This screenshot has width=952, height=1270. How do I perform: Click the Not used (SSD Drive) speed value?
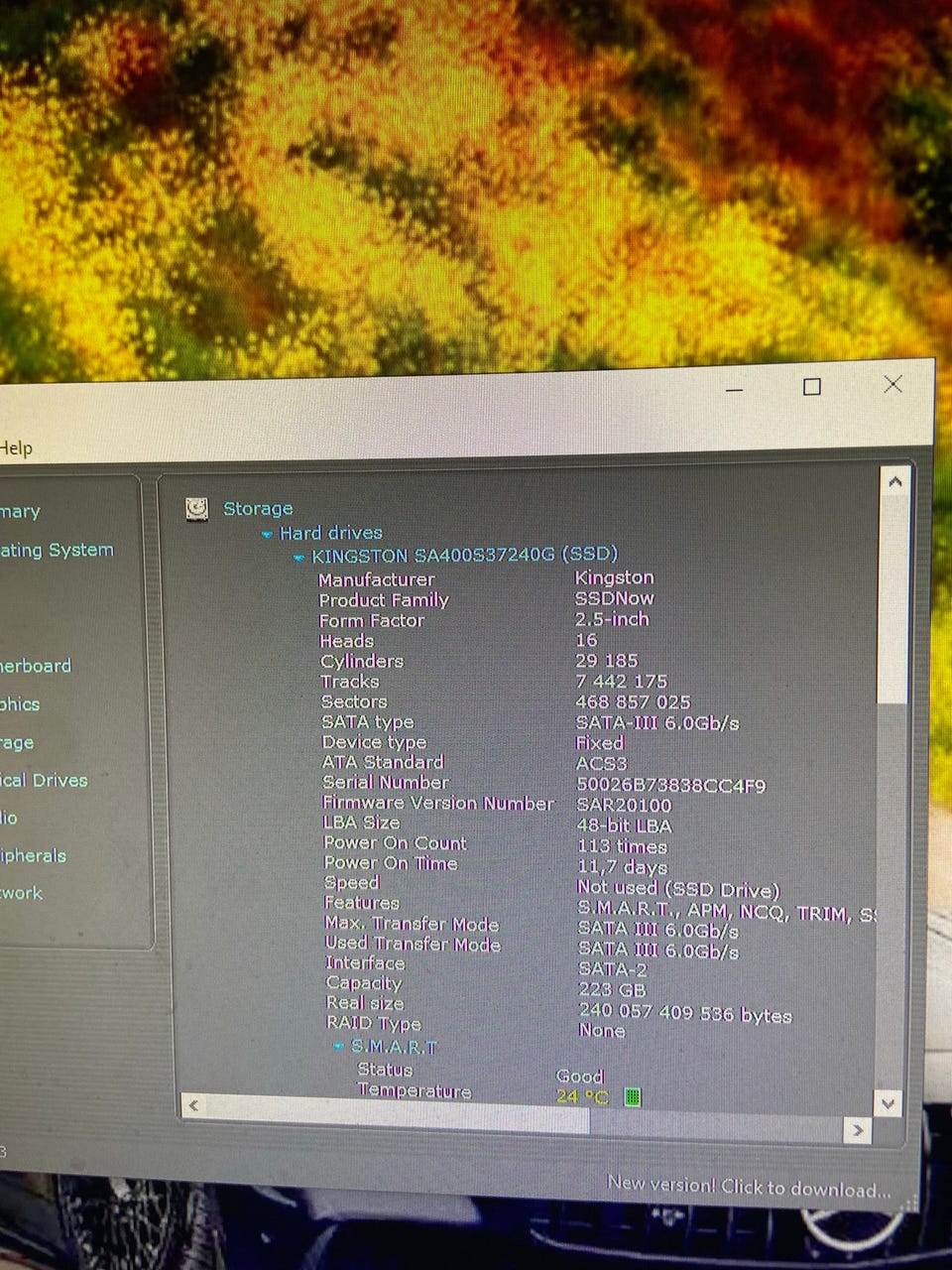679,889
